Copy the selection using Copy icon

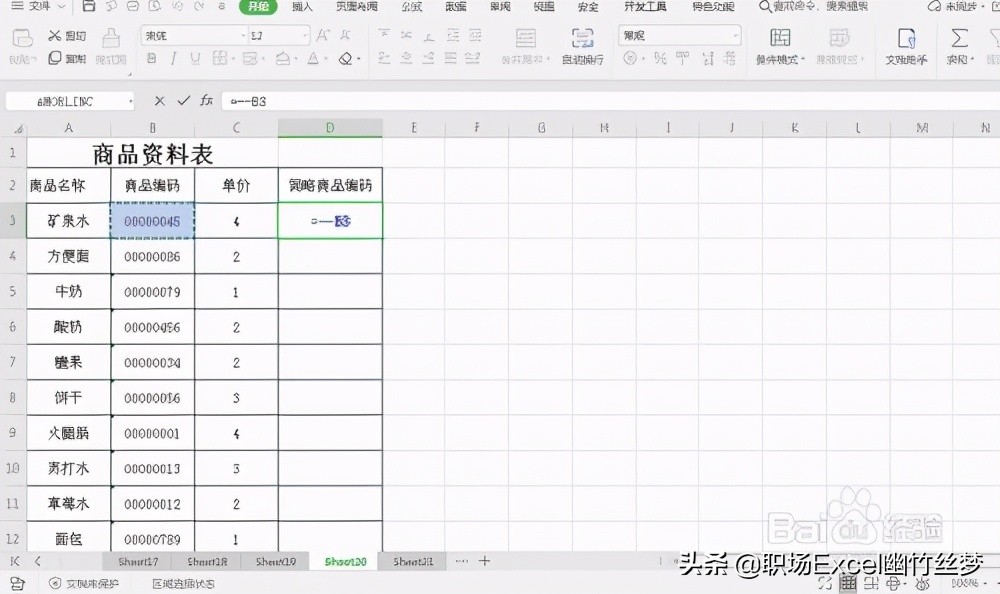click(55, 58)
